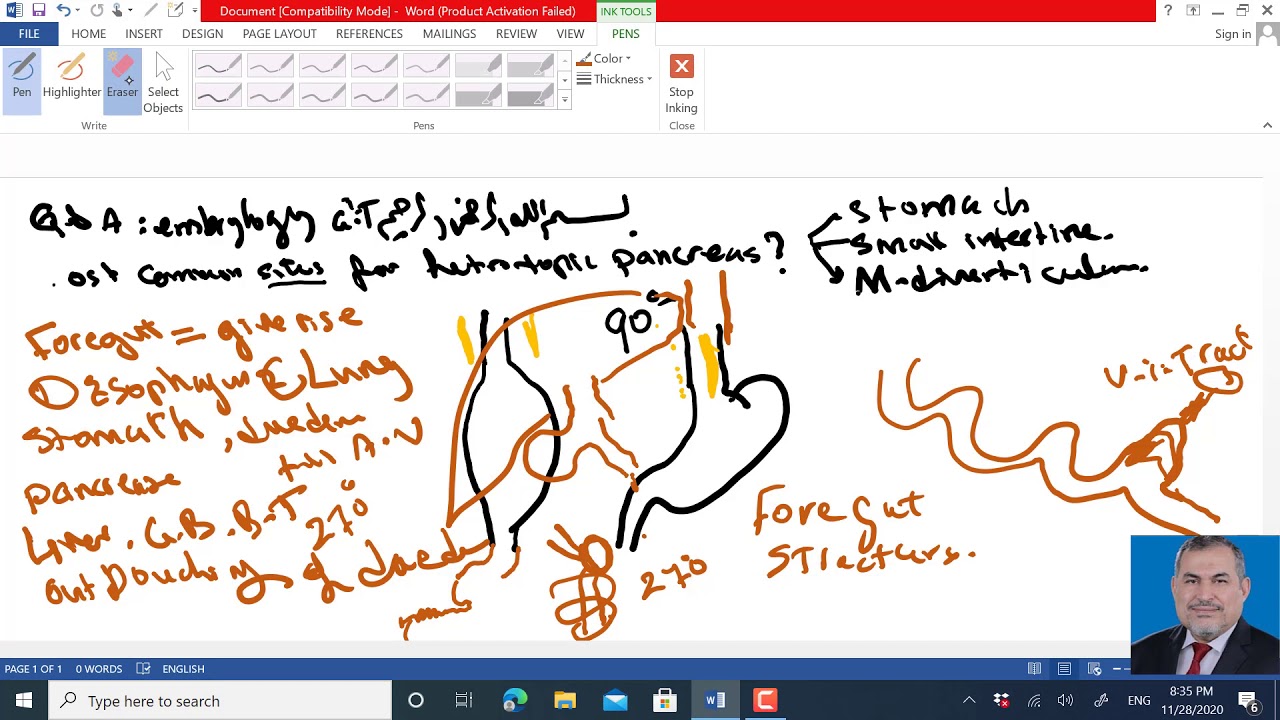Click the proofing errors icon in the status bar
1280x720 pixels.
pos(143,669)
